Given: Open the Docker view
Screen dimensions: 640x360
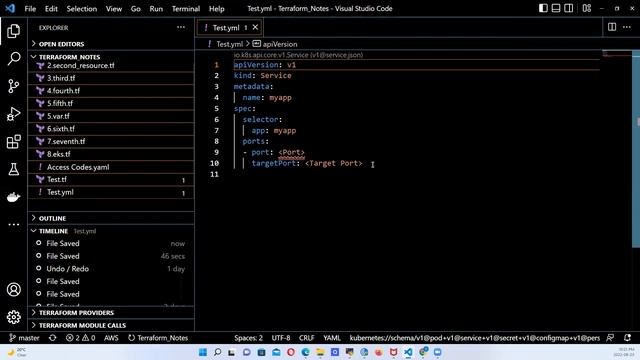Looking at the screenshot, I should (x=13, y=197).
